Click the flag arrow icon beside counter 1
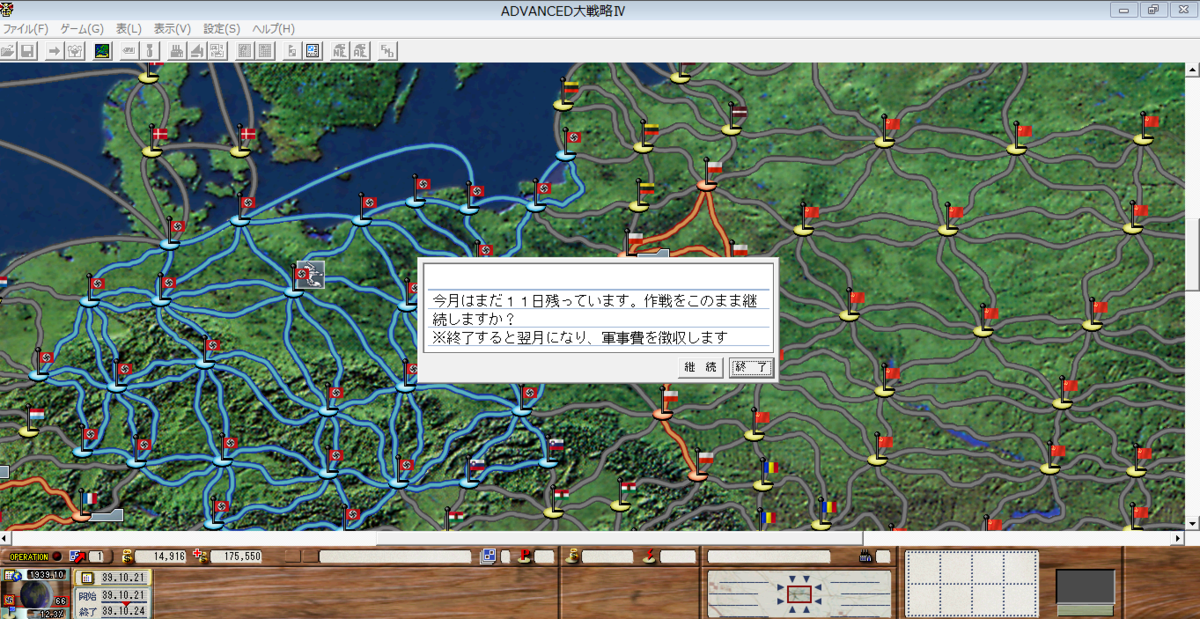 (x=77, y=556)
